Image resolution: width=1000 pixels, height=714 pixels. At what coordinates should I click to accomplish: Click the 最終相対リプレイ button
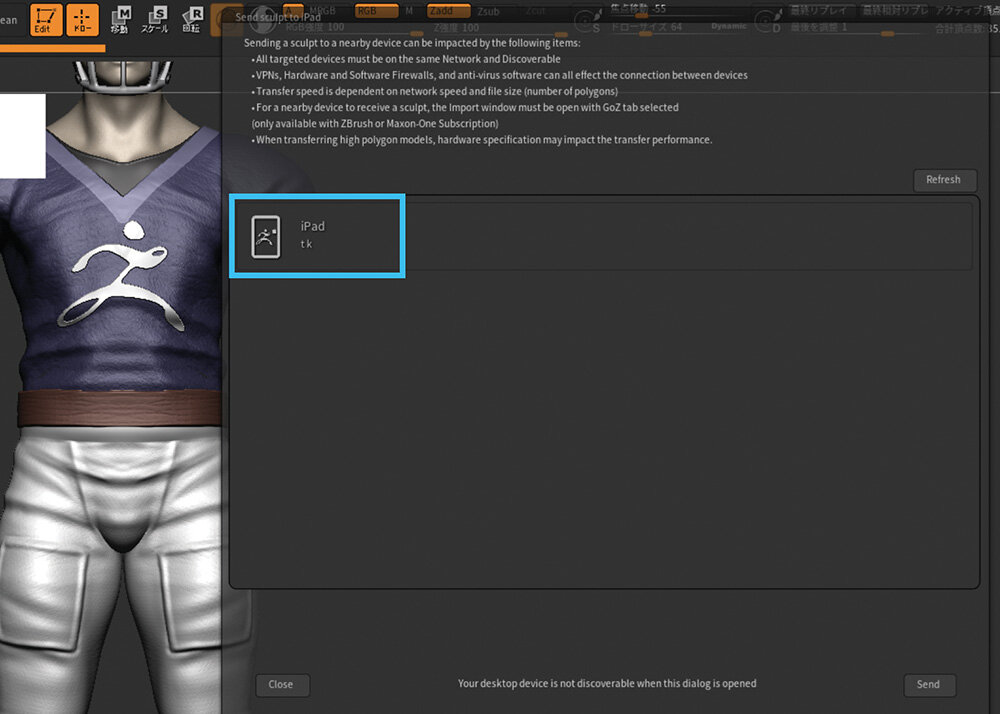[895, 10]
